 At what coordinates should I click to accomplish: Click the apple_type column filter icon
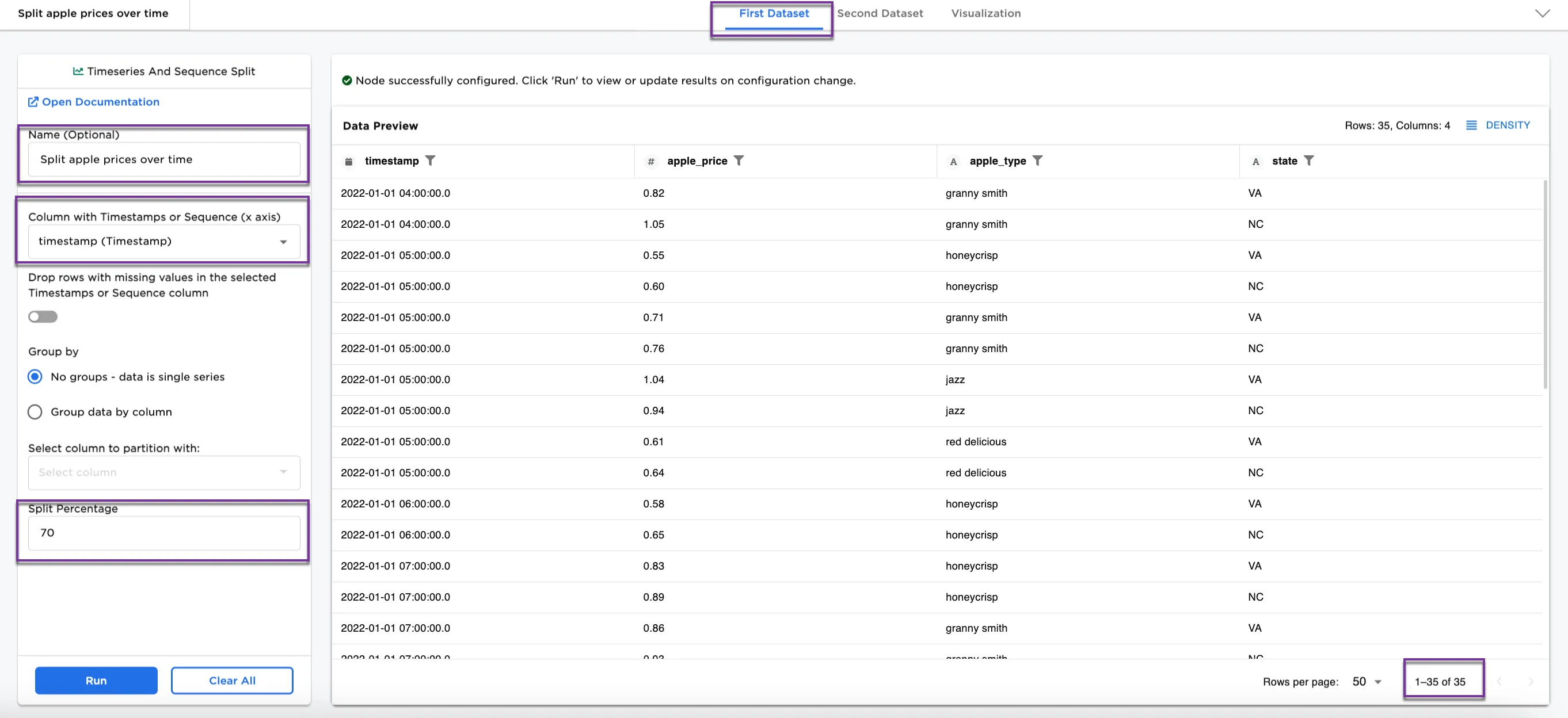pos(1037,161)
